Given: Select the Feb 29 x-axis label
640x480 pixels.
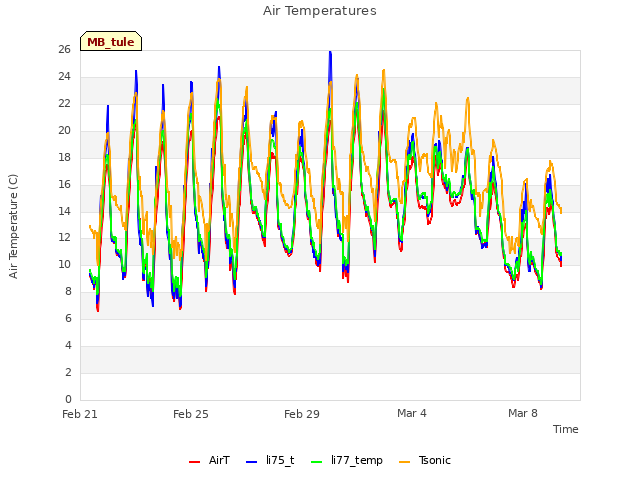Looking at the screenshot, I should [x=302, y=414].
